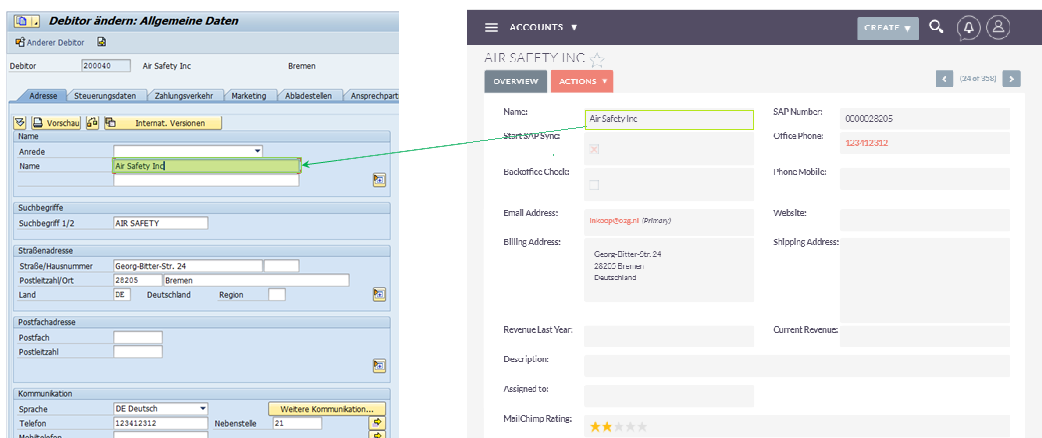Click the Website field in CRM
The width and height of the screenshot is (1042, 438).
925,220
